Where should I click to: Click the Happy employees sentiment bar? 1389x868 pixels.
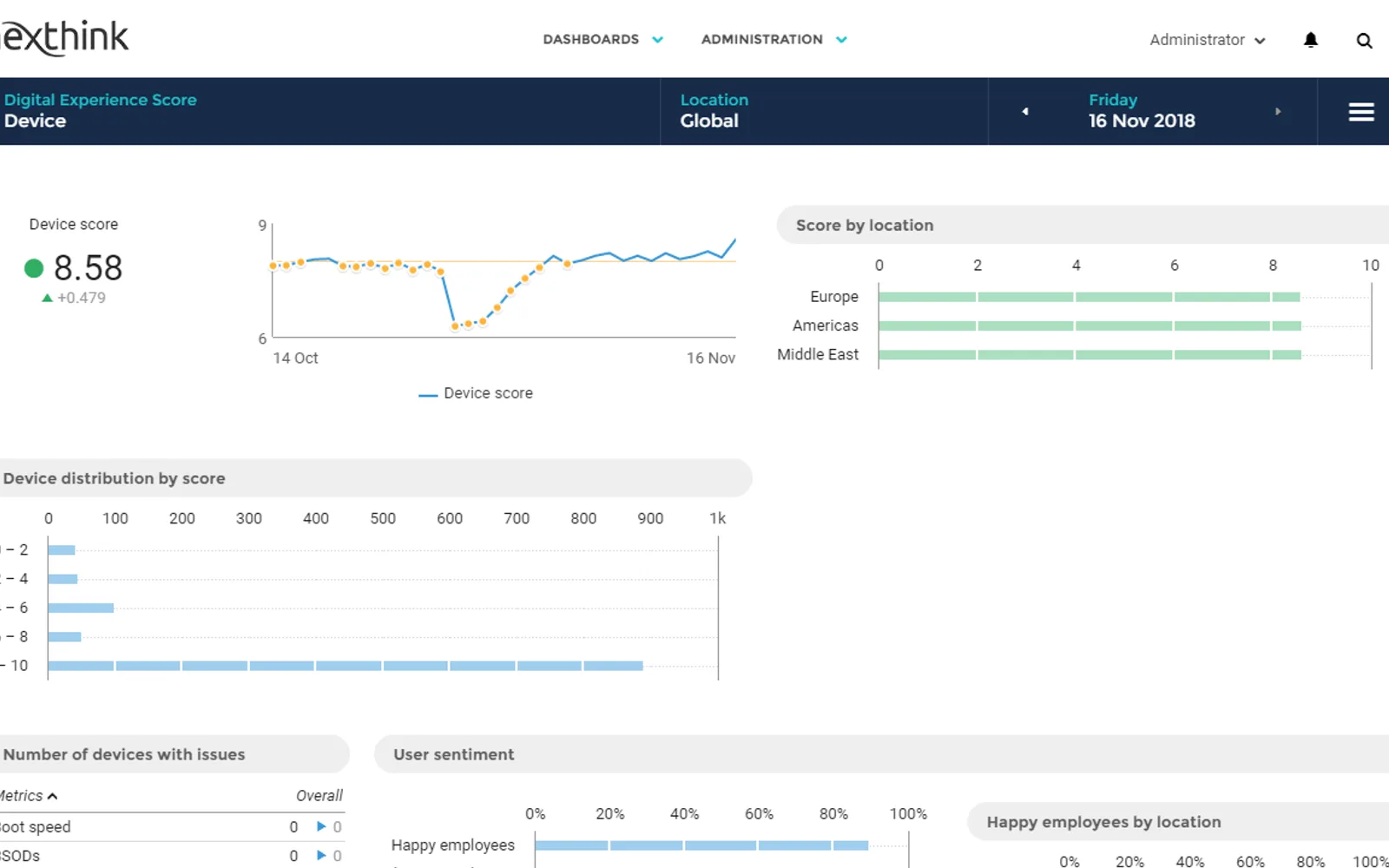coord(701,845)
